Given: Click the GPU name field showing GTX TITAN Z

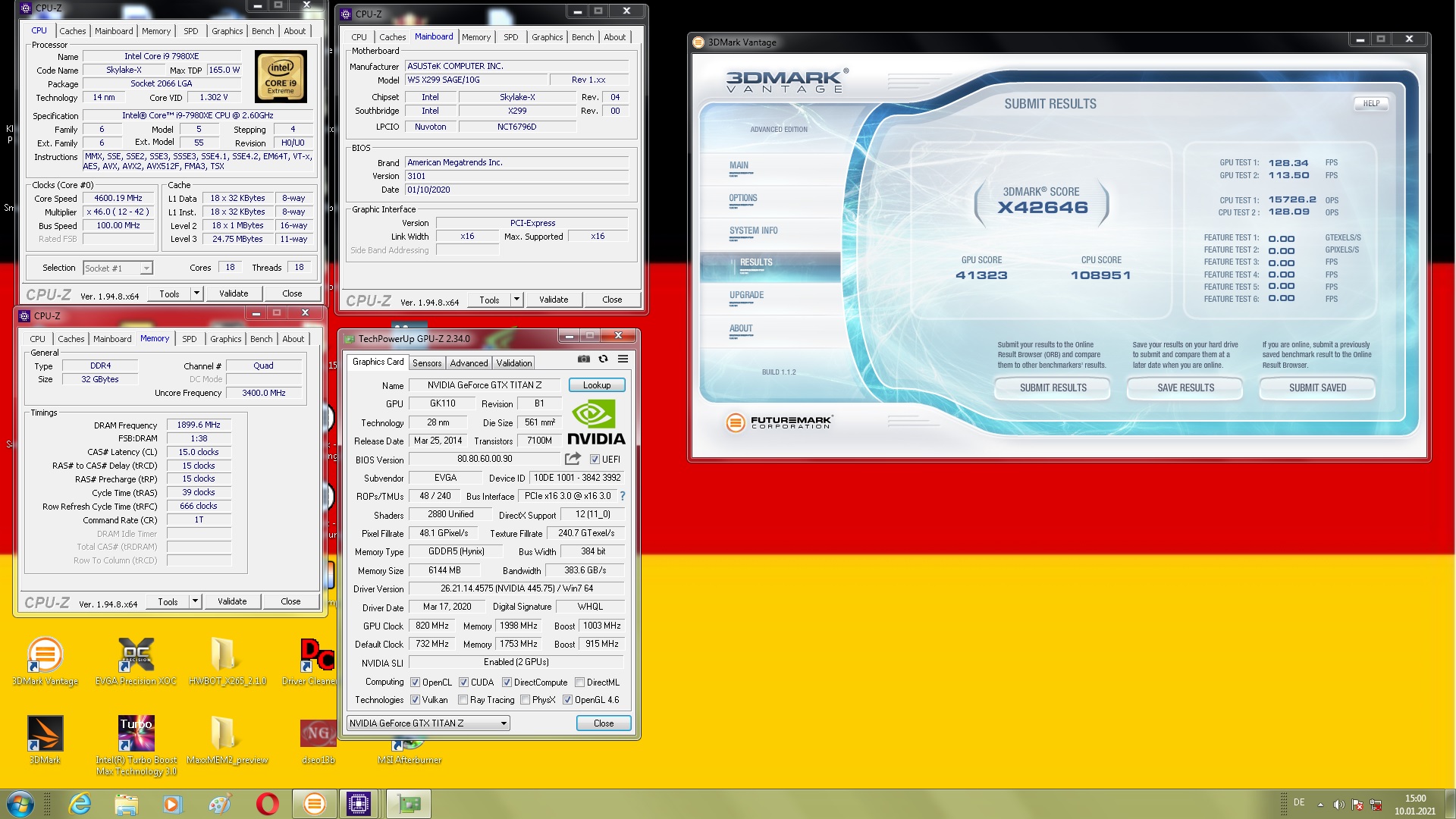Looking at the screenshot, I should [484, 385].
